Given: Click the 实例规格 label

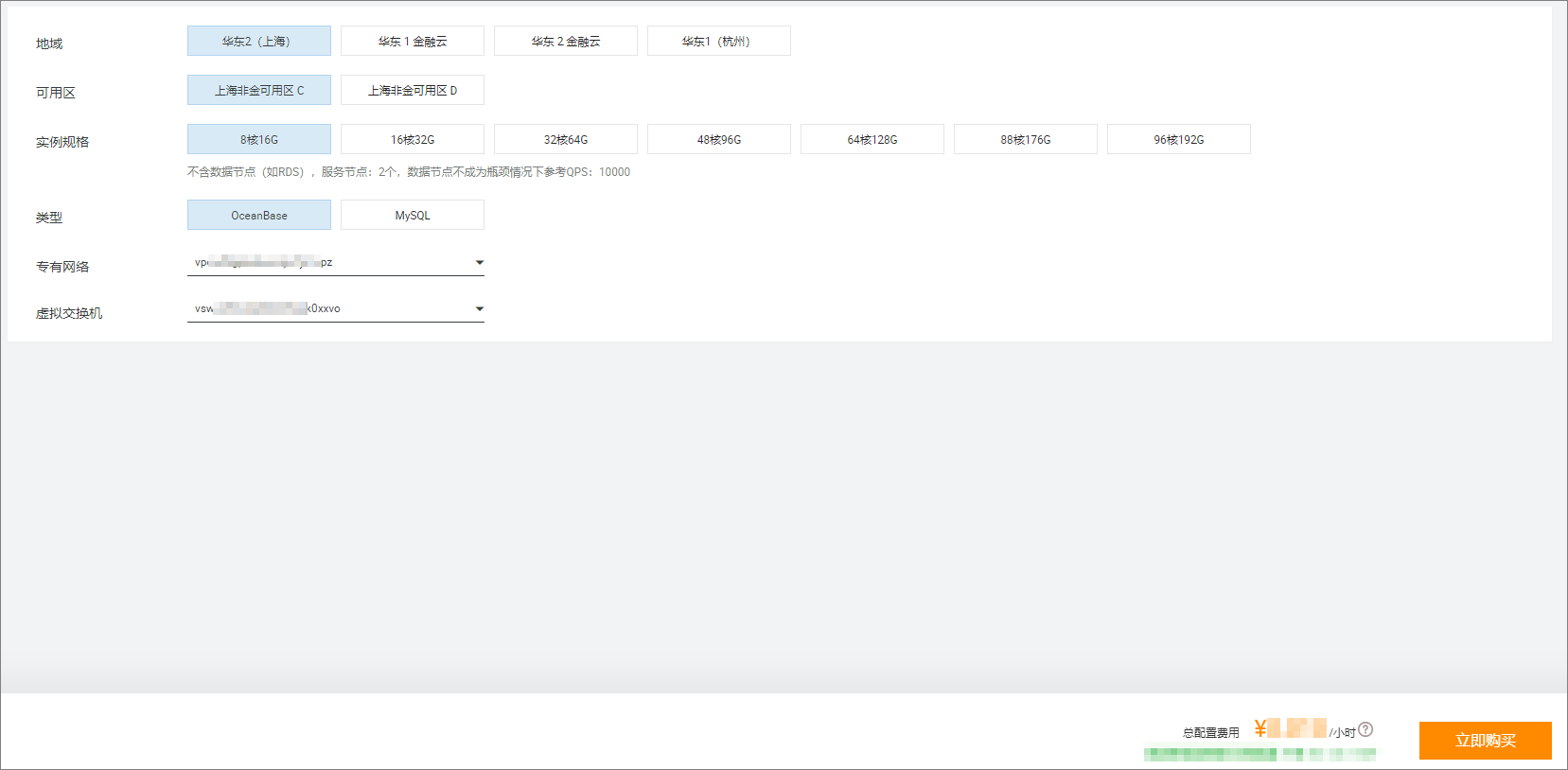Looking at the screenshot, I should coord(62,142).
